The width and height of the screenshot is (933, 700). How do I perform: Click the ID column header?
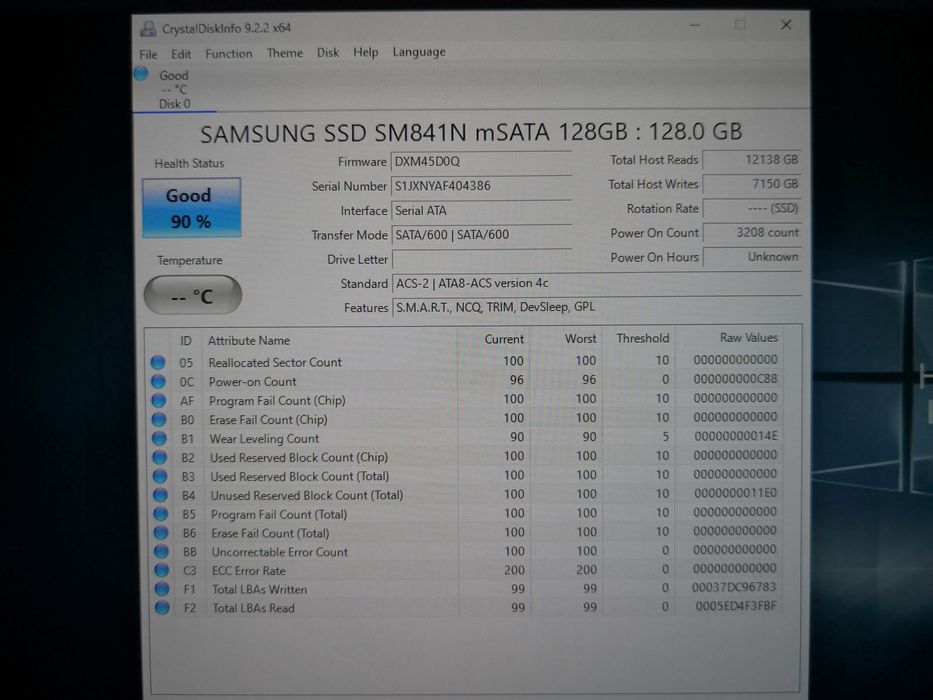click(x=186, y=340)
